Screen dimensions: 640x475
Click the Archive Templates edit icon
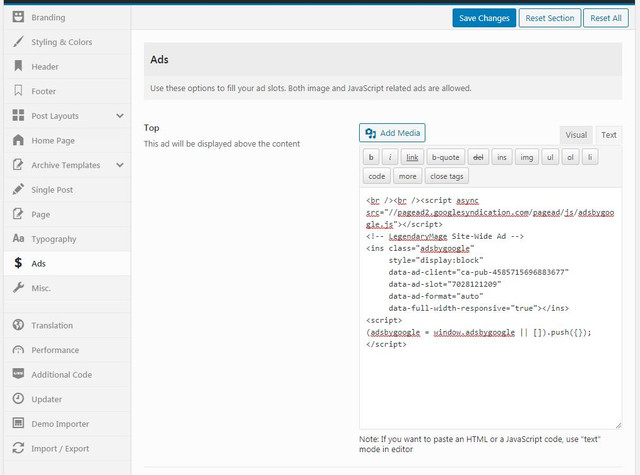pos(18,164)
